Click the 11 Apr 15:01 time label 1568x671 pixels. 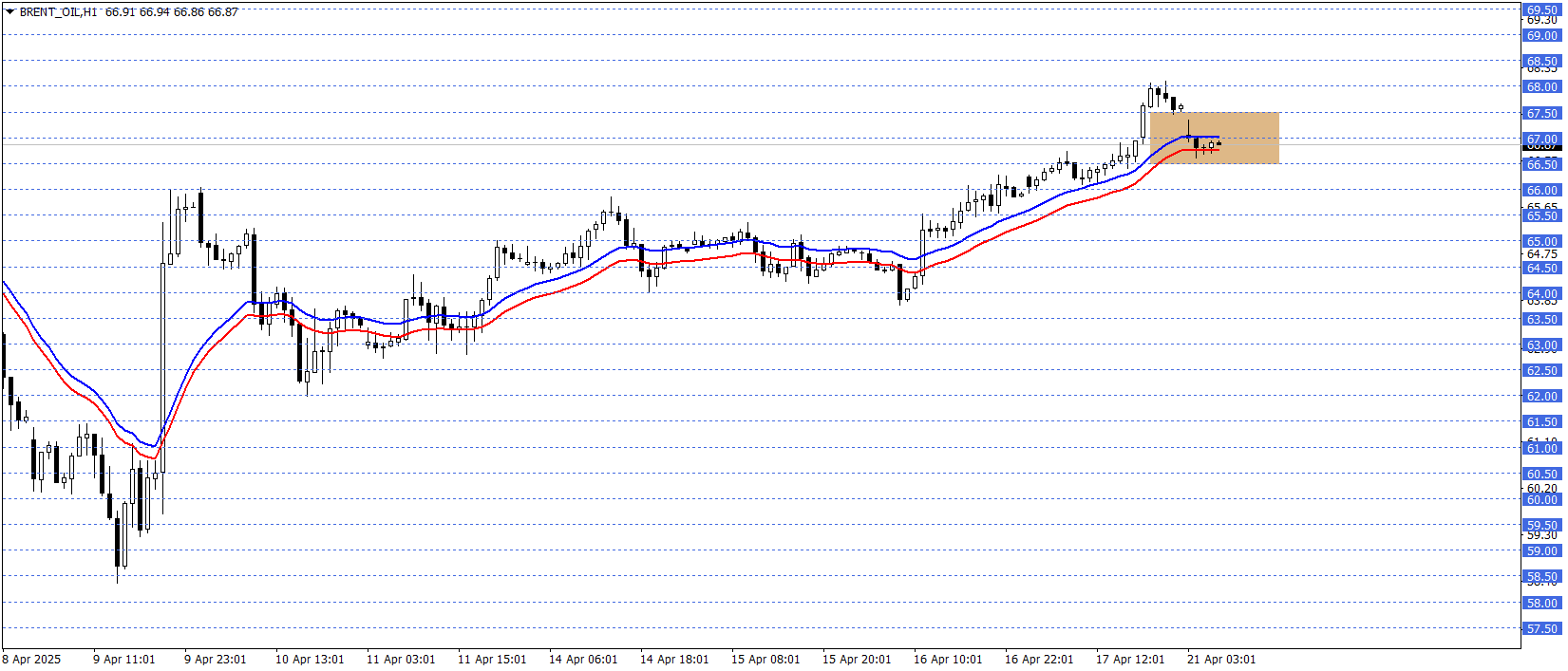pyautogui.click(x=492, y=660)
